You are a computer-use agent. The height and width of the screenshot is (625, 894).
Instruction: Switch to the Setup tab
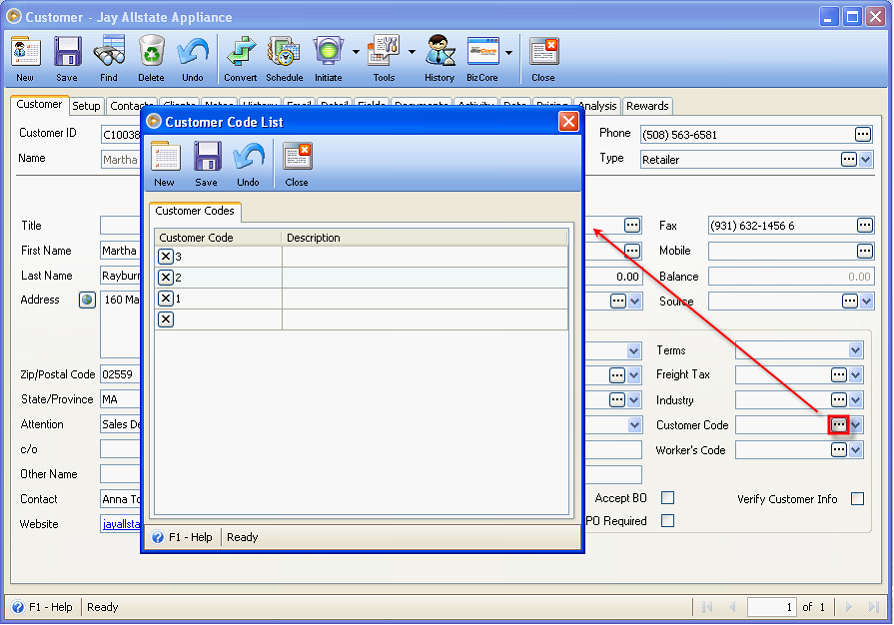tap(86, 106)
